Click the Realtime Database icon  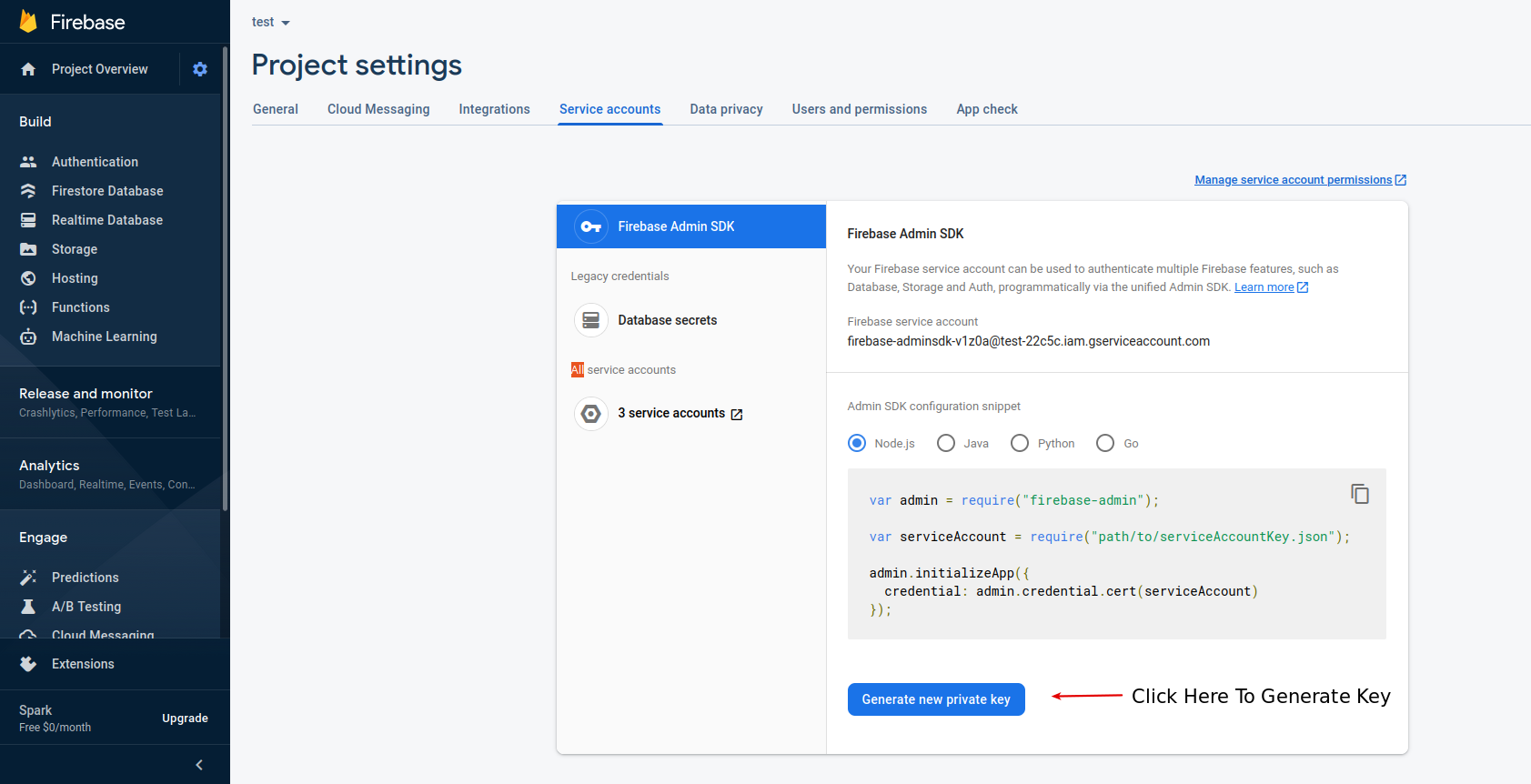pyautogui.click(x=28, y=220)
